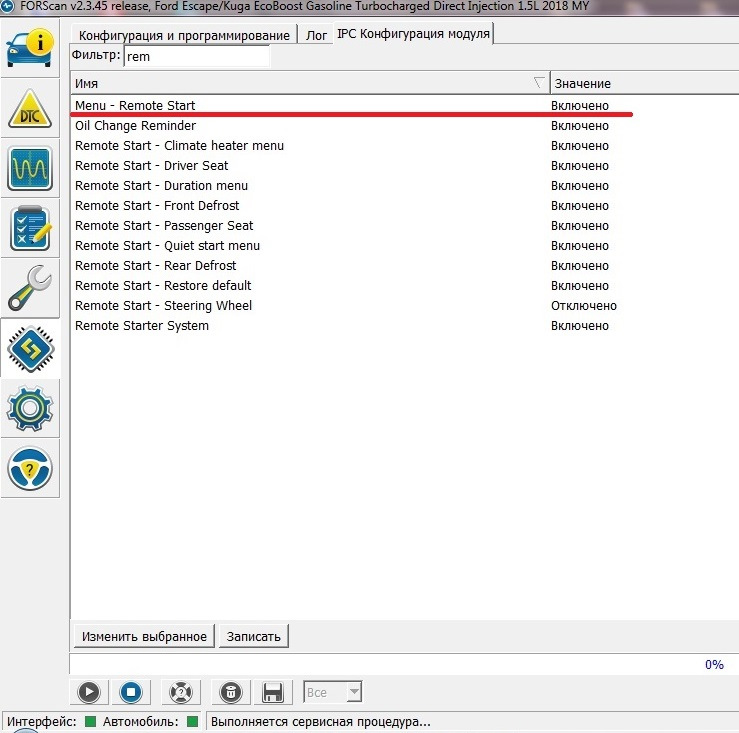The width and height of the screenshot is (739, 733).
Task: Open the tests checklist section
Action: 30,228
